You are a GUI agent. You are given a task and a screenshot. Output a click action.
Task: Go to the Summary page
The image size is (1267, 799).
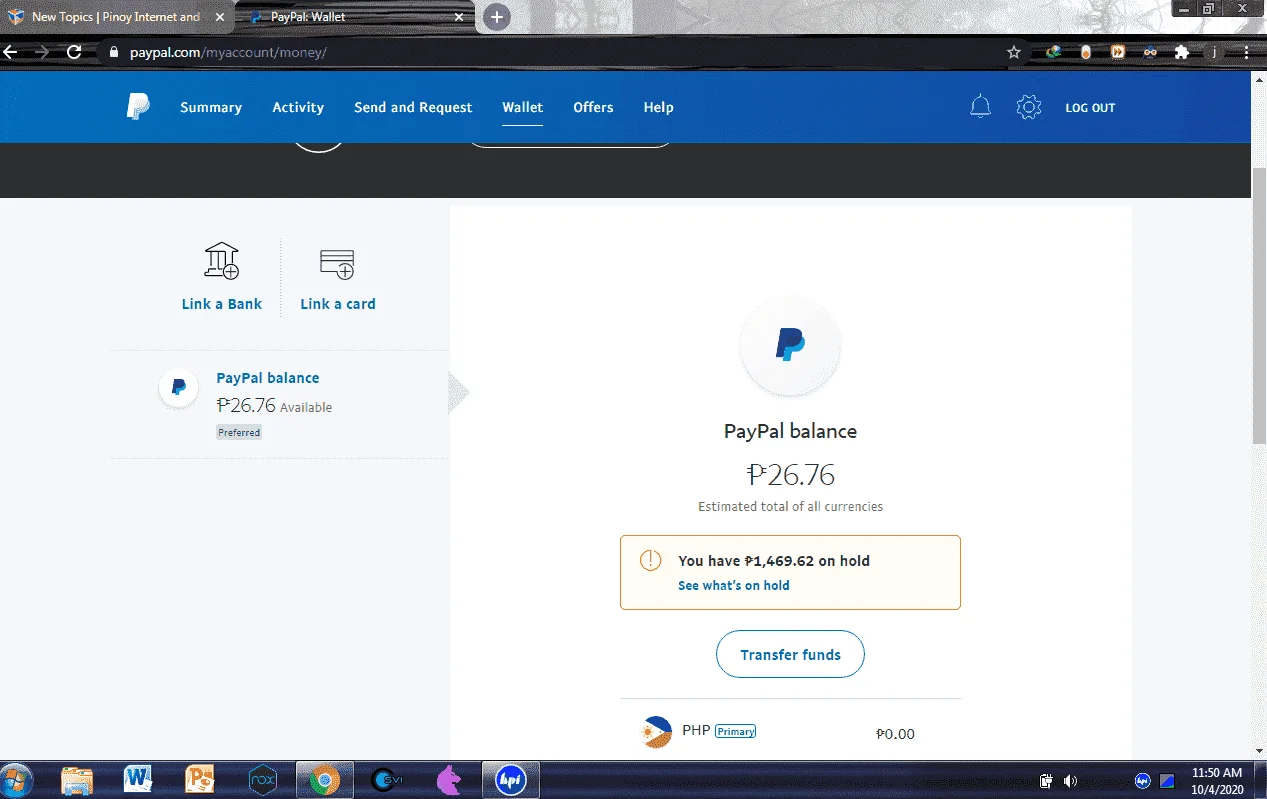pyautogui.click(x=211, y=107)
